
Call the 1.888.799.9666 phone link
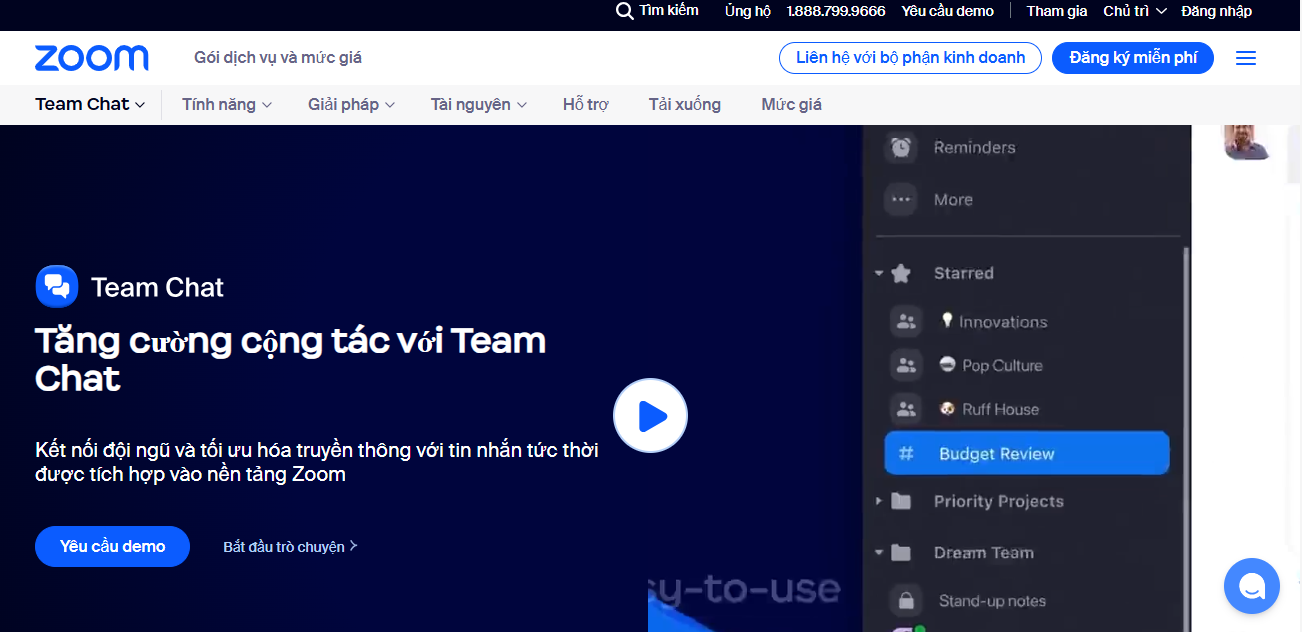[x=836, y=11]
